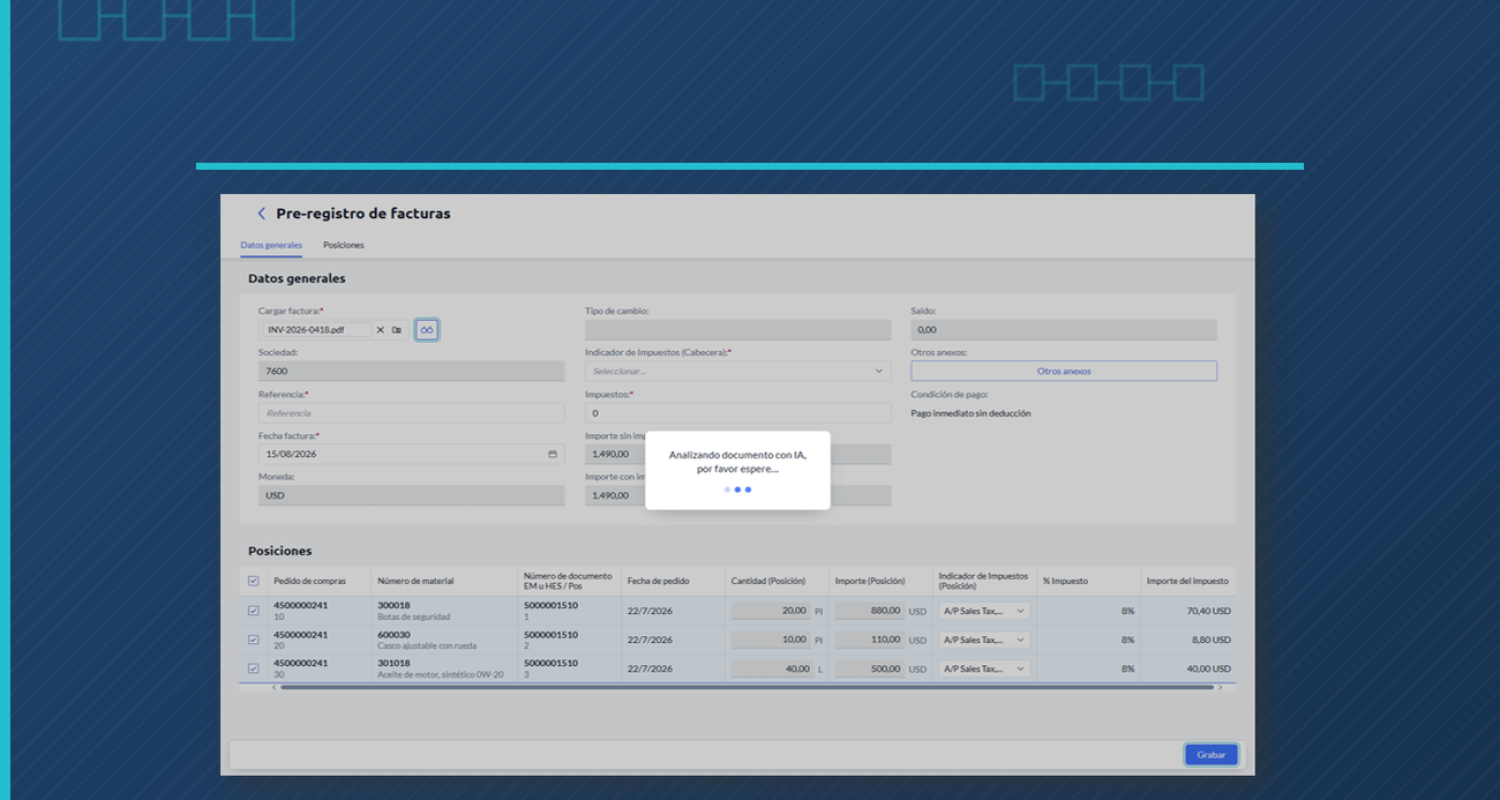Image resolution: width=1500 pixels, height=800 pixels.
Task: Click Pedido de compras column header
Action: [x=310, y=581]
